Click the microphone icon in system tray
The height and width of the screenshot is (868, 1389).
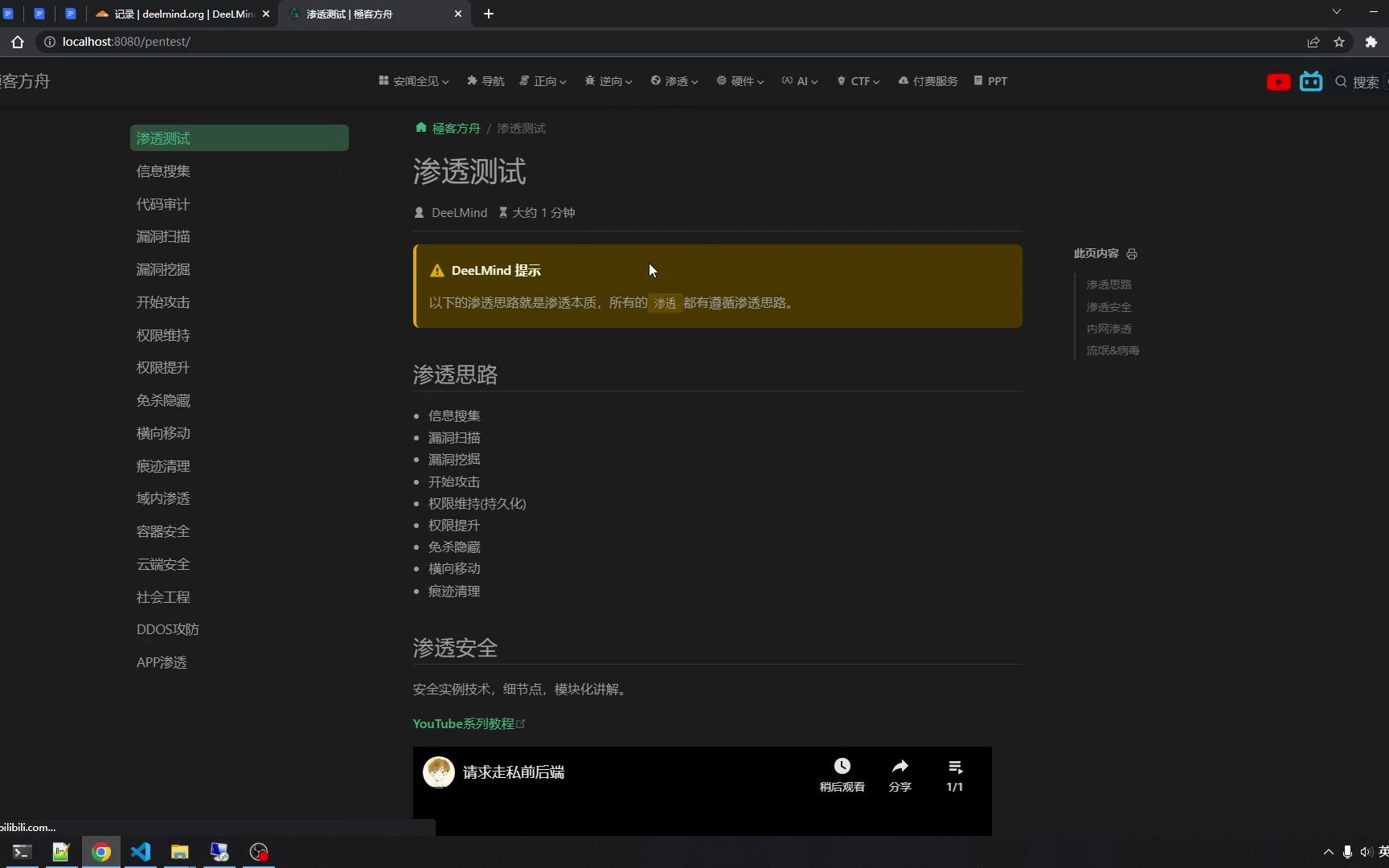tap(1347, 852)
